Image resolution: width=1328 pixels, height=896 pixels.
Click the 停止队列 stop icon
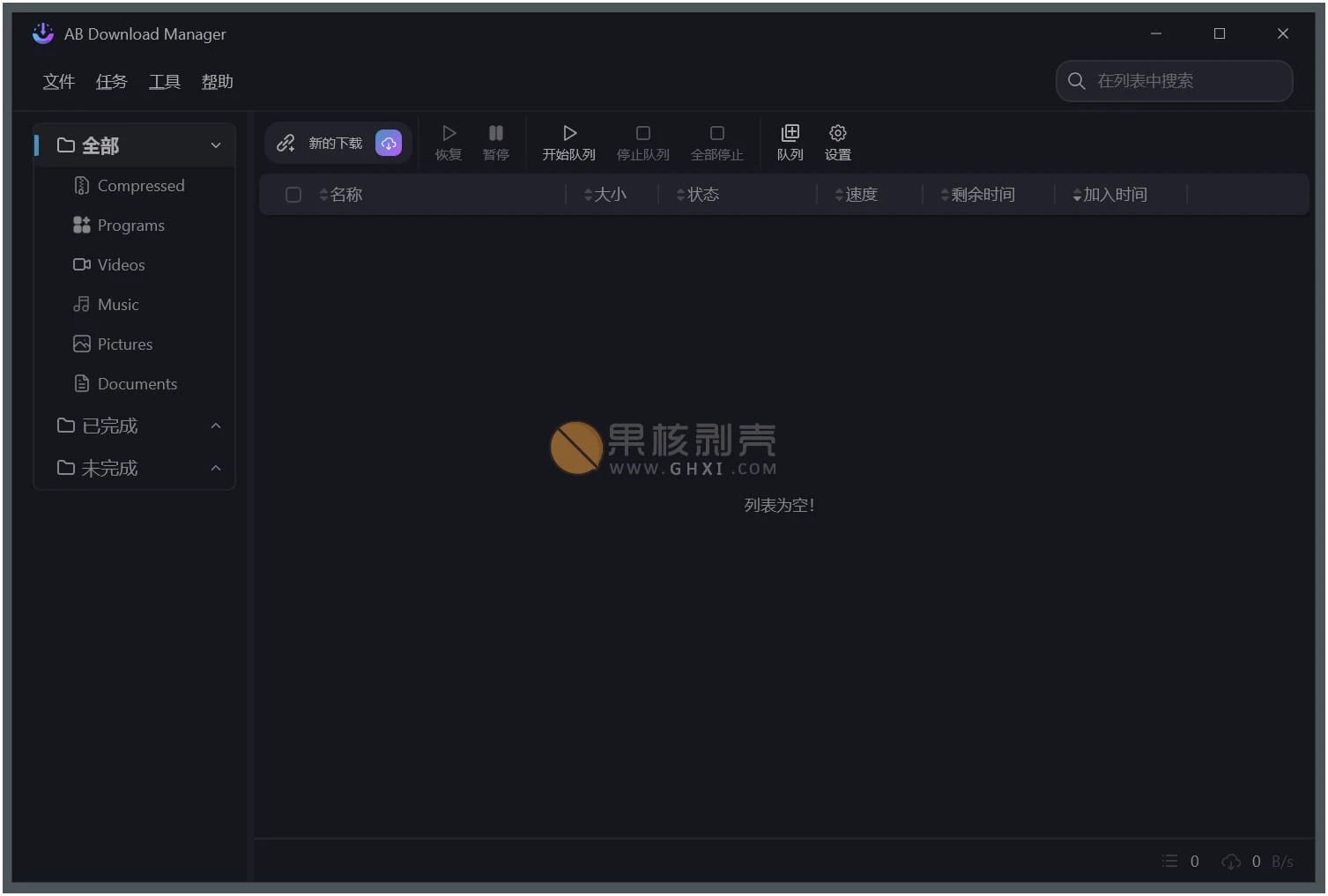[x=643, y=133]
